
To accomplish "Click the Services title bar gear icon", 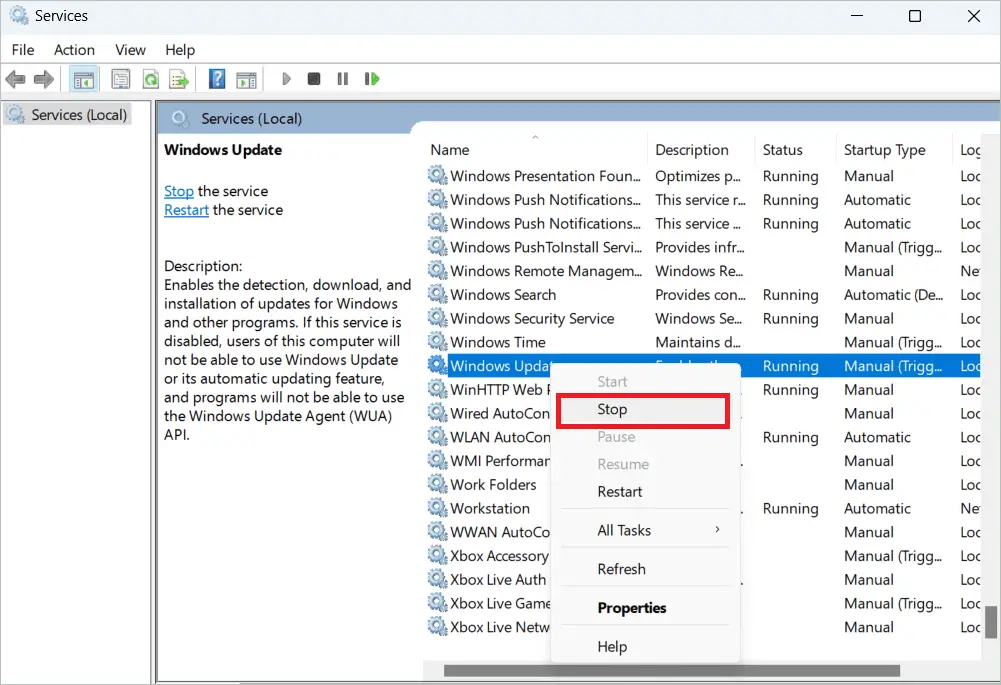I will tap(19, 15).
